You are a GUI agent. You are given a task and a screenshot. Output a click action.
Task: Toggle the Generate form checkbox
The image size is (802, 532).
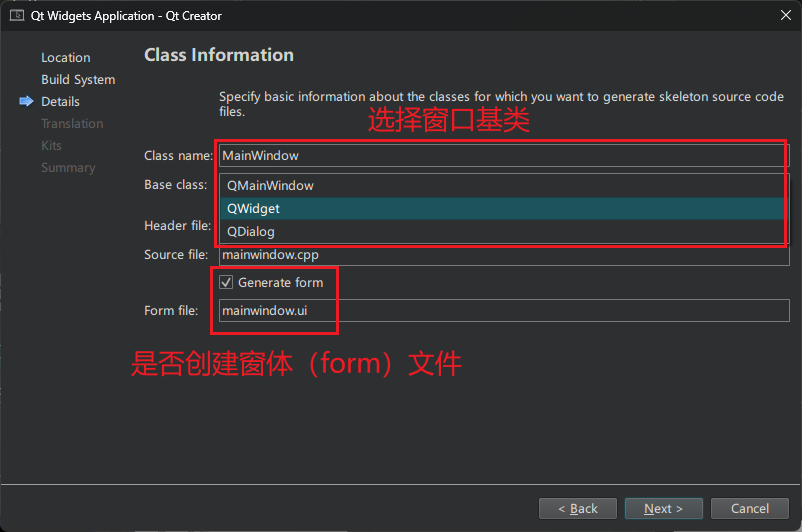point(226,283)
